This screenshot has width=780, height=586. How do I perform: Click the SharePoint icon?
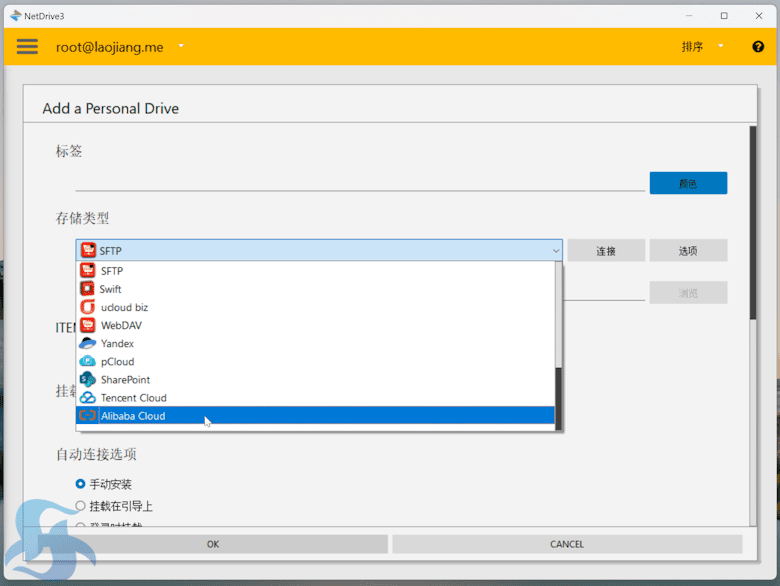pos(88,379)
